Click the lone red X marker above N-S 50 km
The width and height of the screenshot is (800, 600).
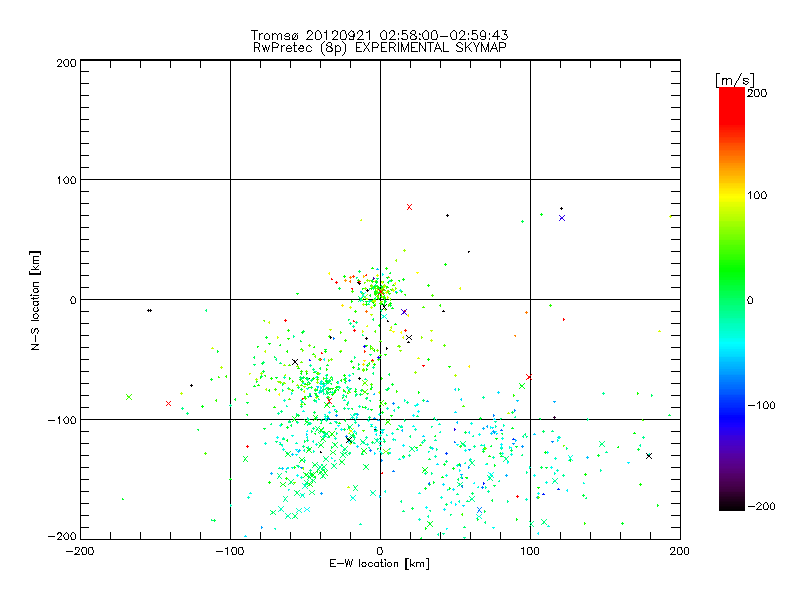pyautogui.click(x=409, y=207)
